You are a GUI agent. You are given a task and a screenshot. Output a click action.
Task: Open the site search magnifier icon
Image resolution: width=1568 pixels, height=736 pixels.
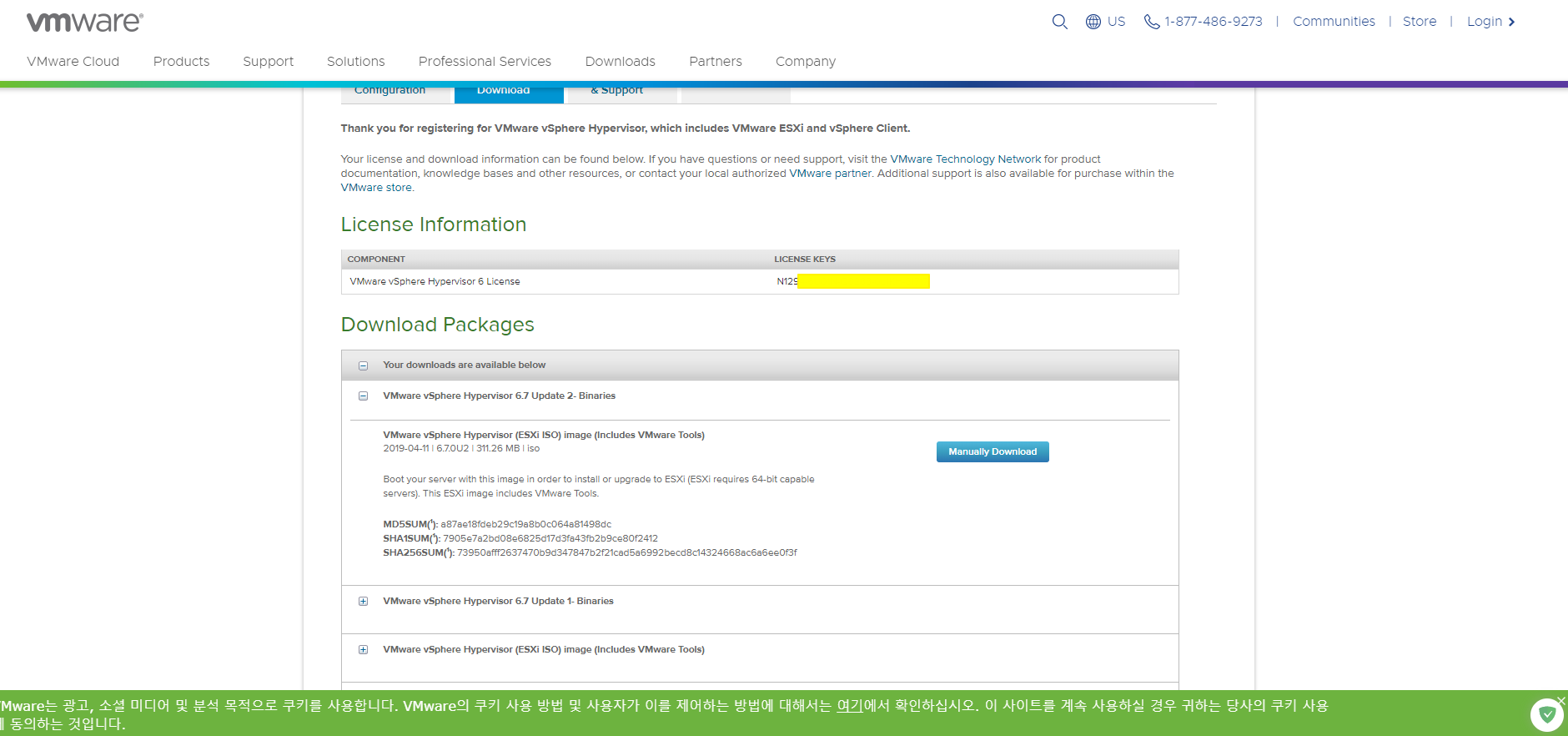pos(1059,22)
